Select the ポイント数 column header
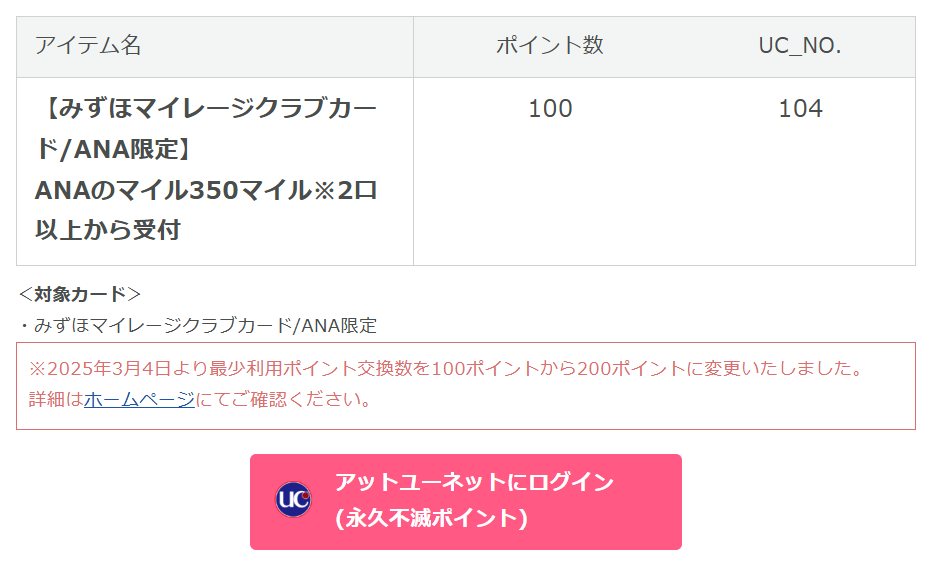This screenshot has height=562, width=931. (550, 46)
